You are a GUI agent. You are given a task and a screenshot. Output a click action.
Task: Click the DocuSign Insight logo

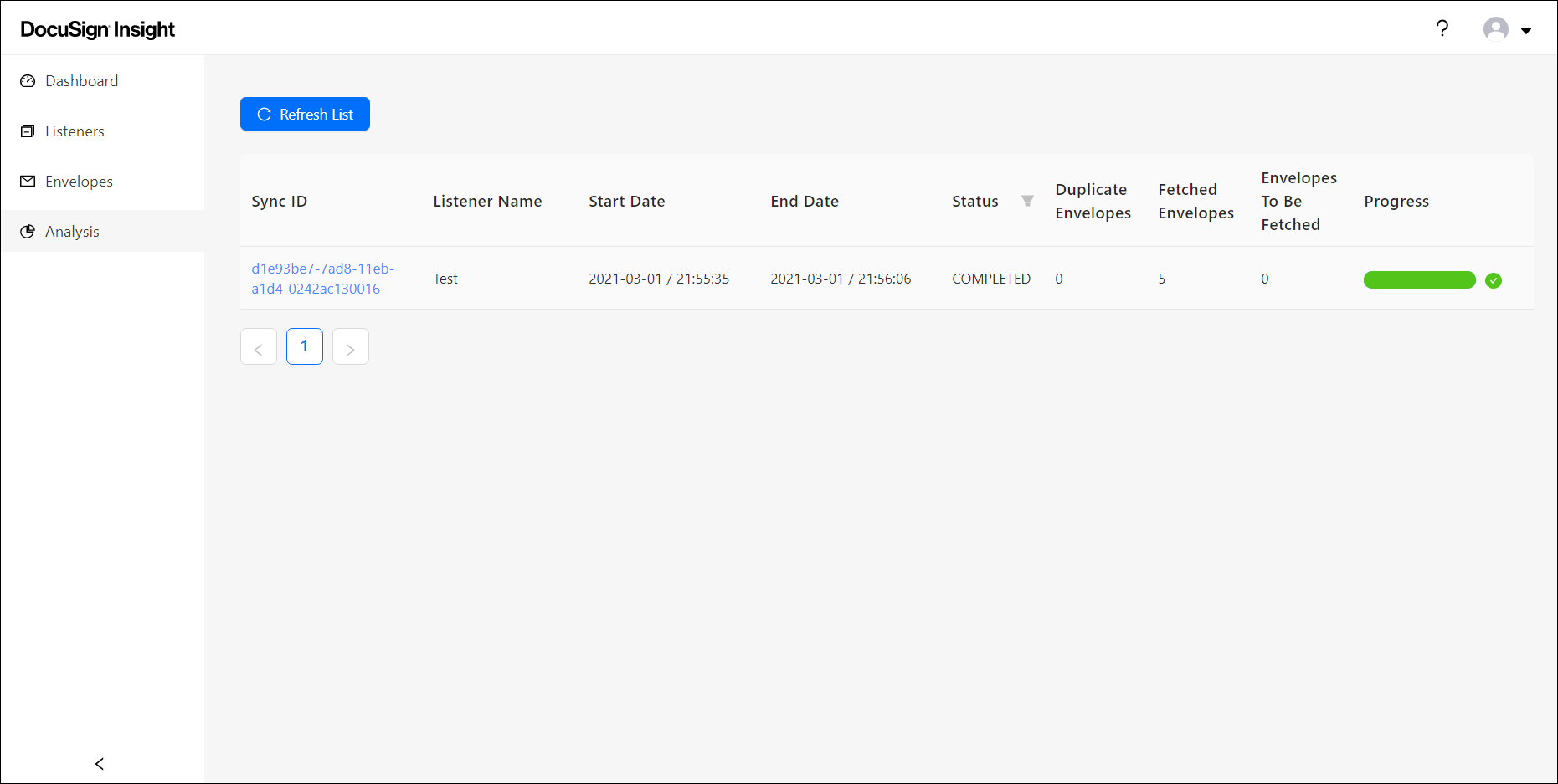(x=97, y=29)
